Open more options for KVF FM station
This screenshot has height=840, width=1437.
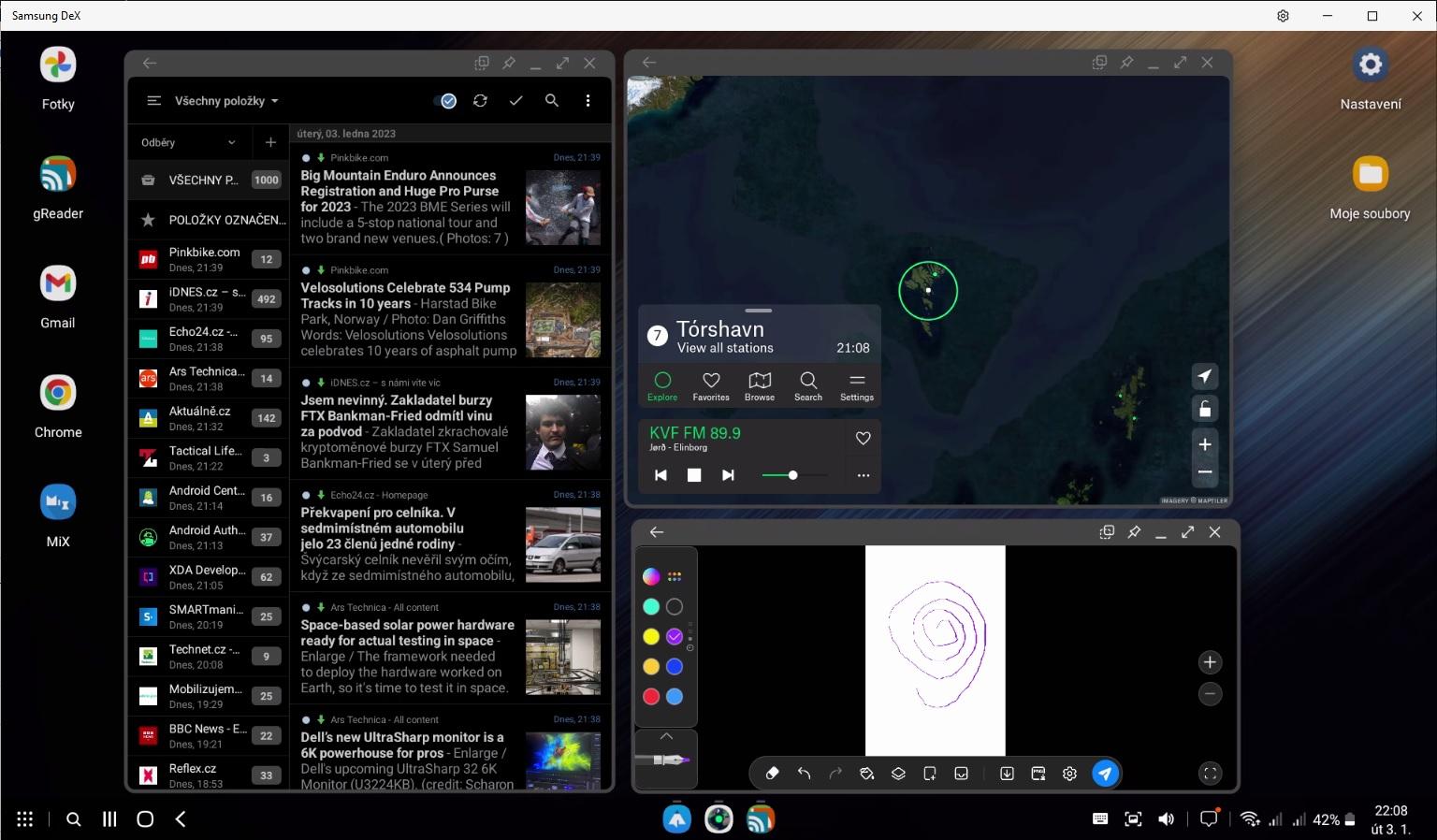(x=864, y=475)
